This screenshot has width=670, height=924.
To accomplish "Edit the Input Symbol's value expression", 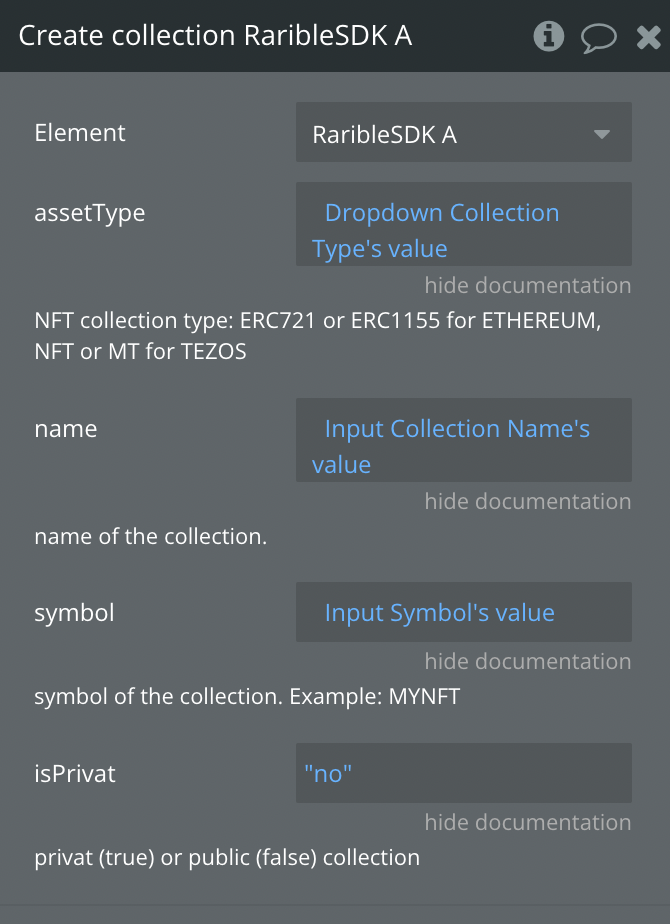I will pyautogui.click(x=464, y=612).
